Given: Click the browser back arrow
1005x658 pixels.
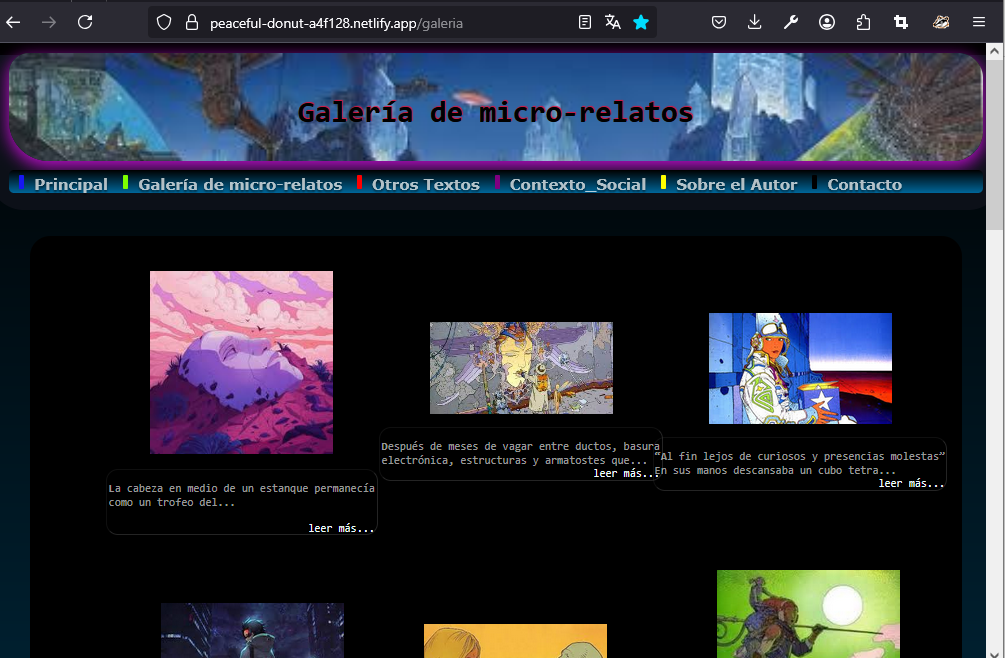Looking at the screenshot, I should click(13, 22).
